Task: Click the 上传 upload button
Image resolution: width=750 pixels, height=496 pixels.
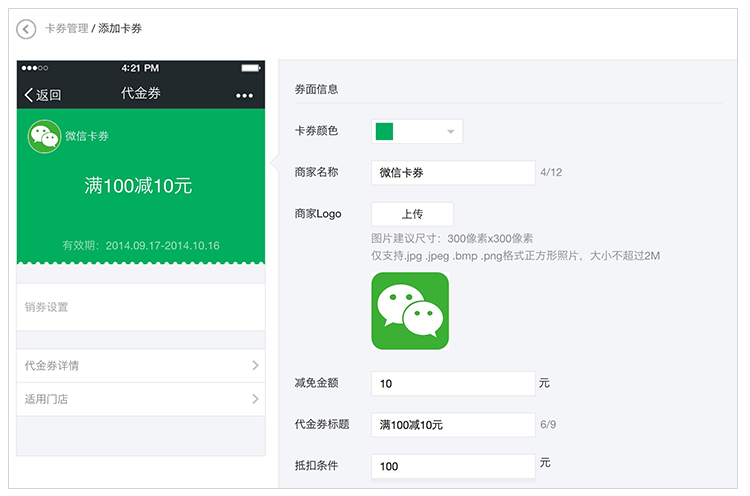Action: click(412, 214)
